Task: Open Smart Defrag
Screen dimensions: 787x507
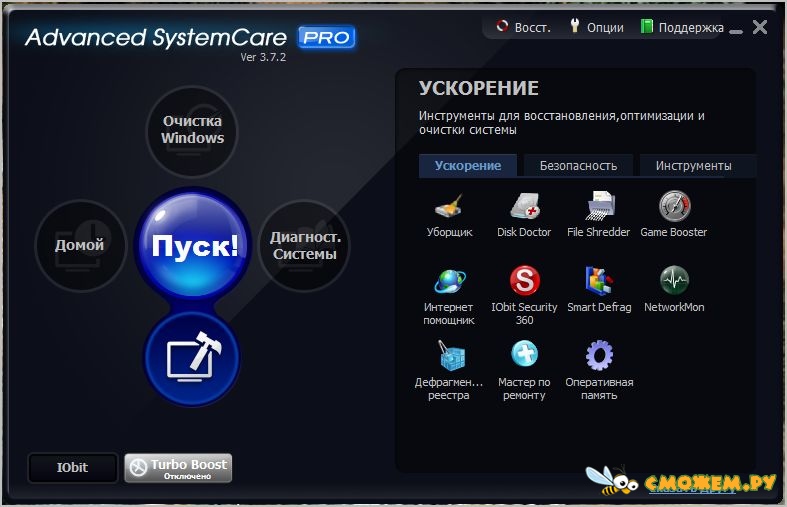Action: tap(599, 290)
